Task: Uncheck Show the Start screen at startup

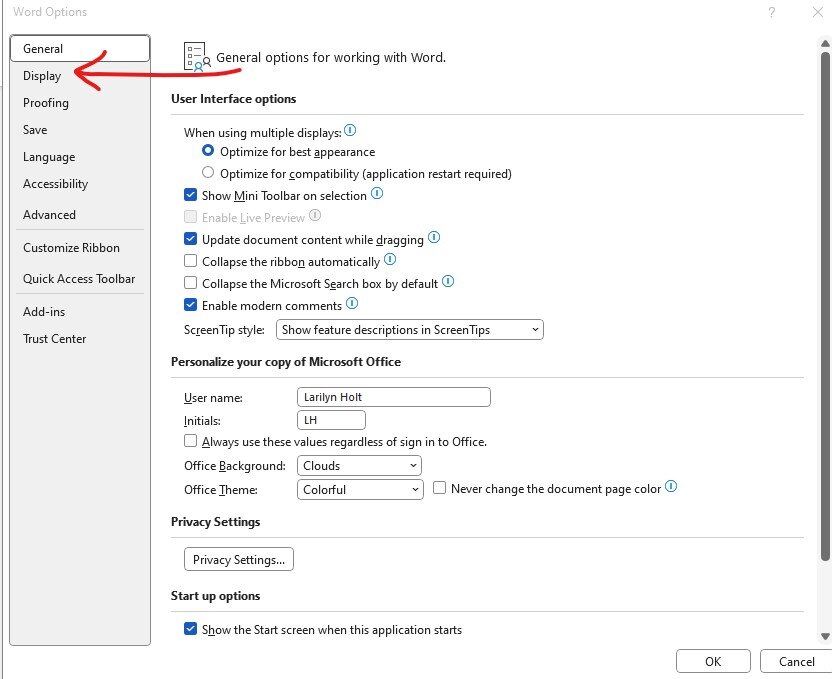Action: pyautogui.click(x=190, y=629)
